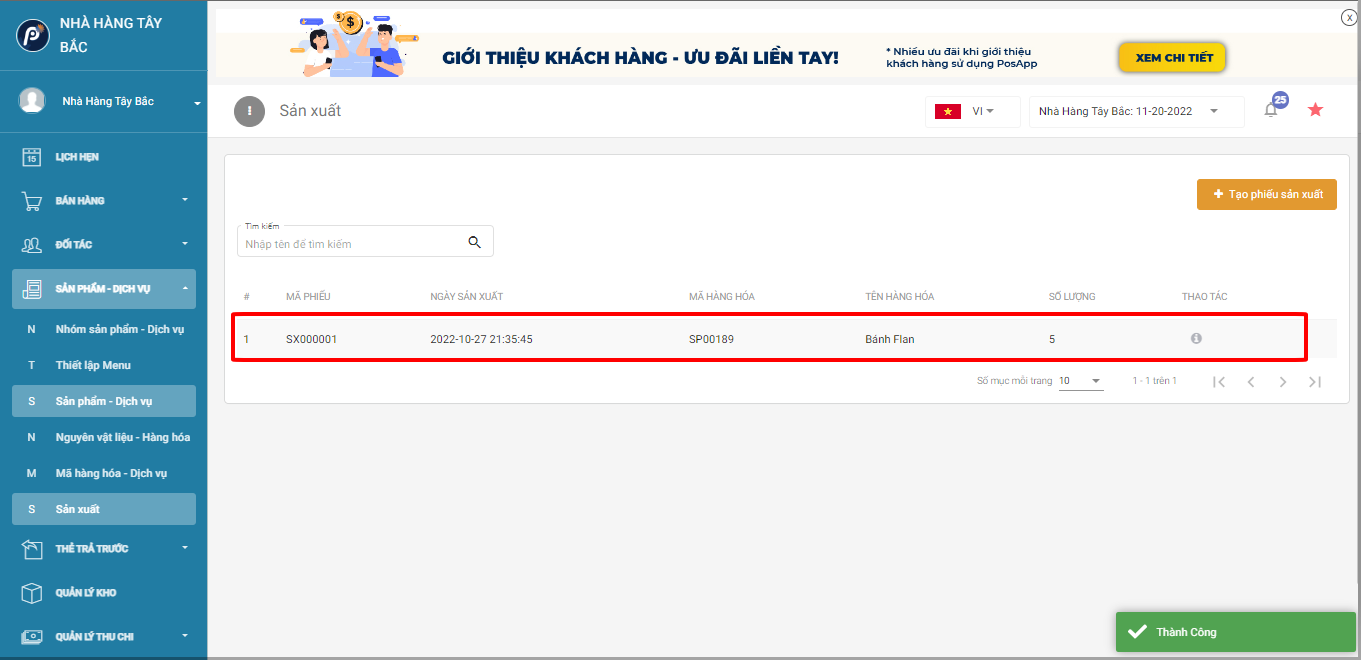Go to the next page arrow

coord(1282,382)
